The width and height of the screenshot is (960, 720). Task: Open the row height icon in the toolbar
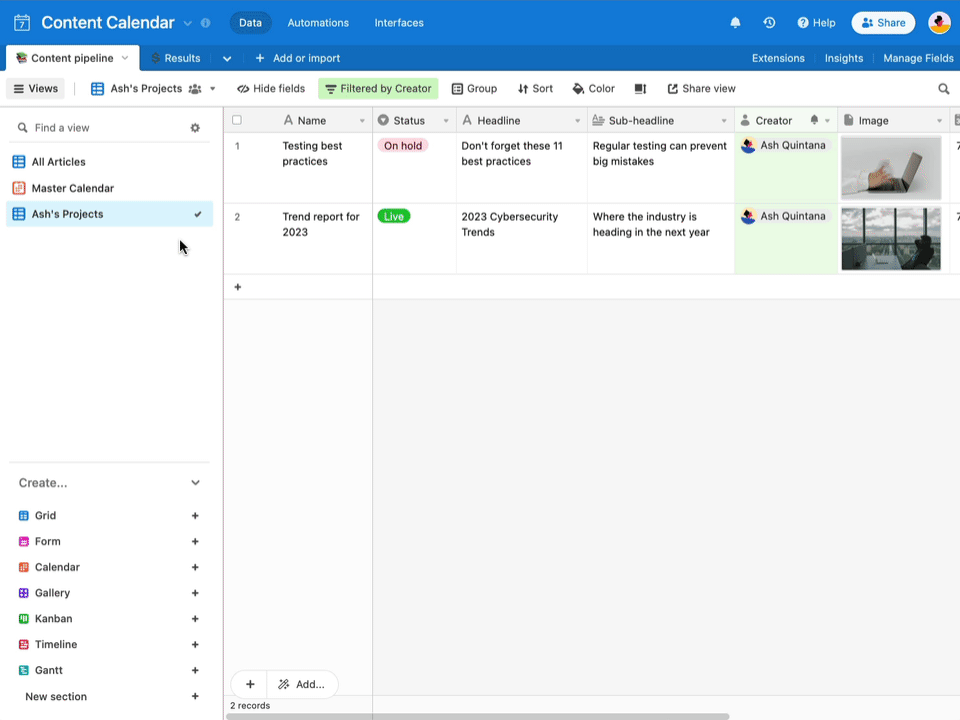[x=640, y=88]
